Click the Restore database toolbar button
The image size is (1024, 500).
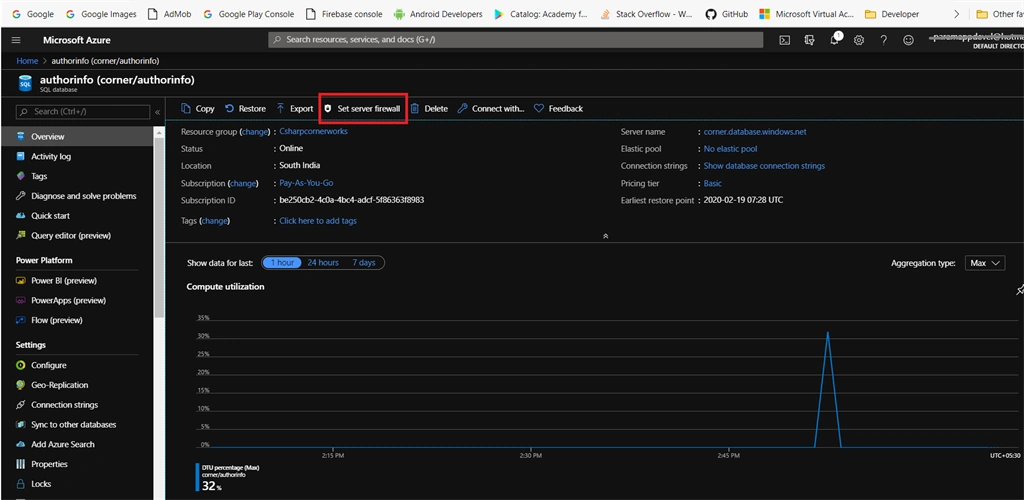[x=245, y=108]
